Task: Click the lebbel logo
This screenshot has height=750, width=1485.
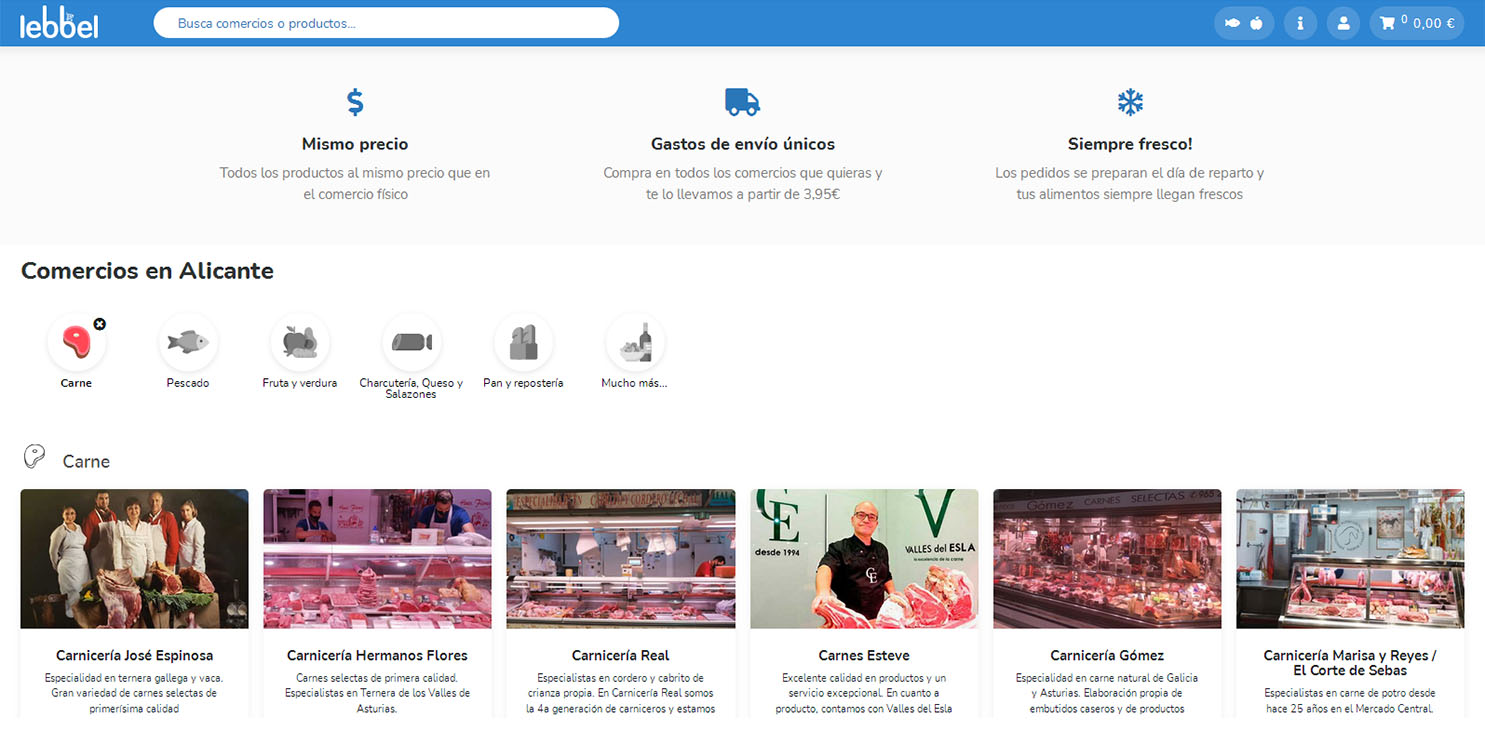Action: point(59,23)
